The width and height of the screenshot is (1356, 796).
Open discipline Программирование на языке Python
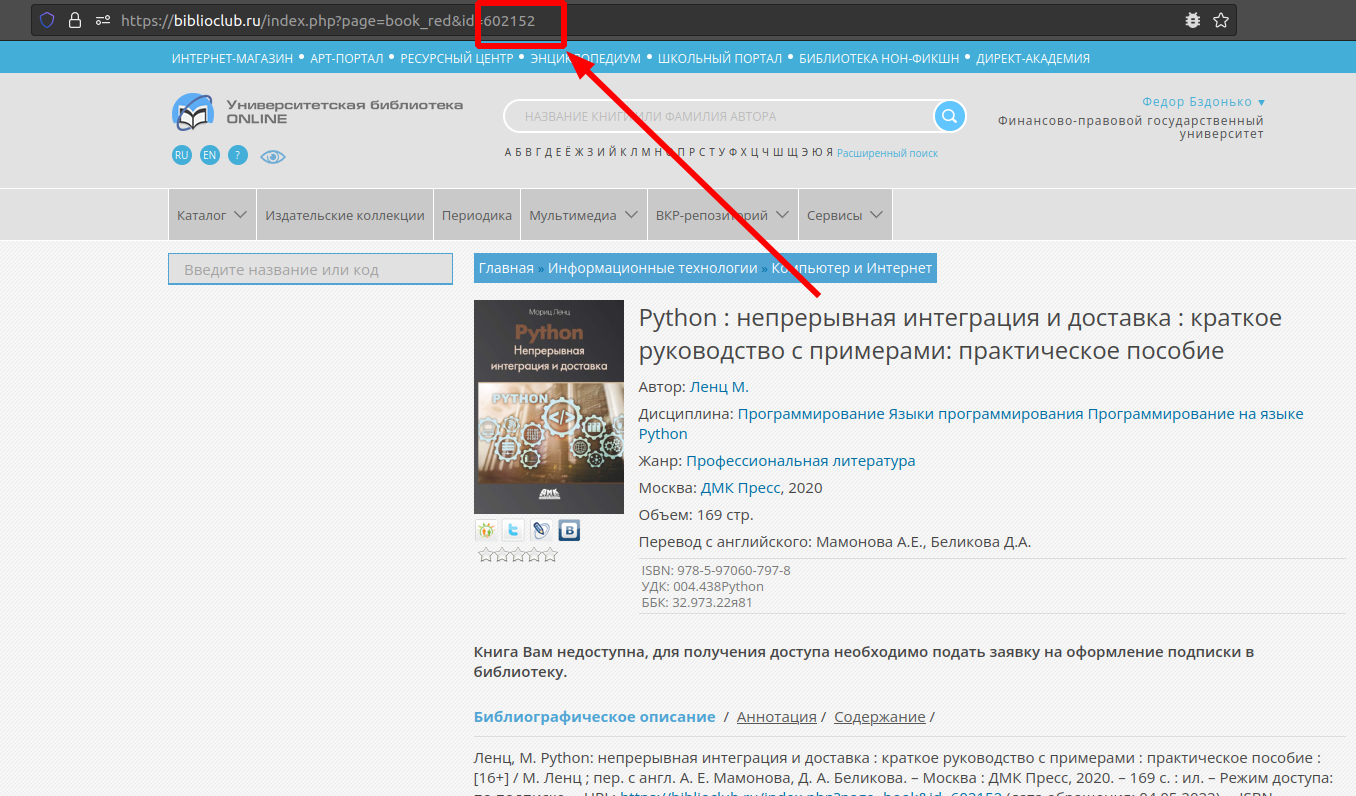click(x=971, y=423)
